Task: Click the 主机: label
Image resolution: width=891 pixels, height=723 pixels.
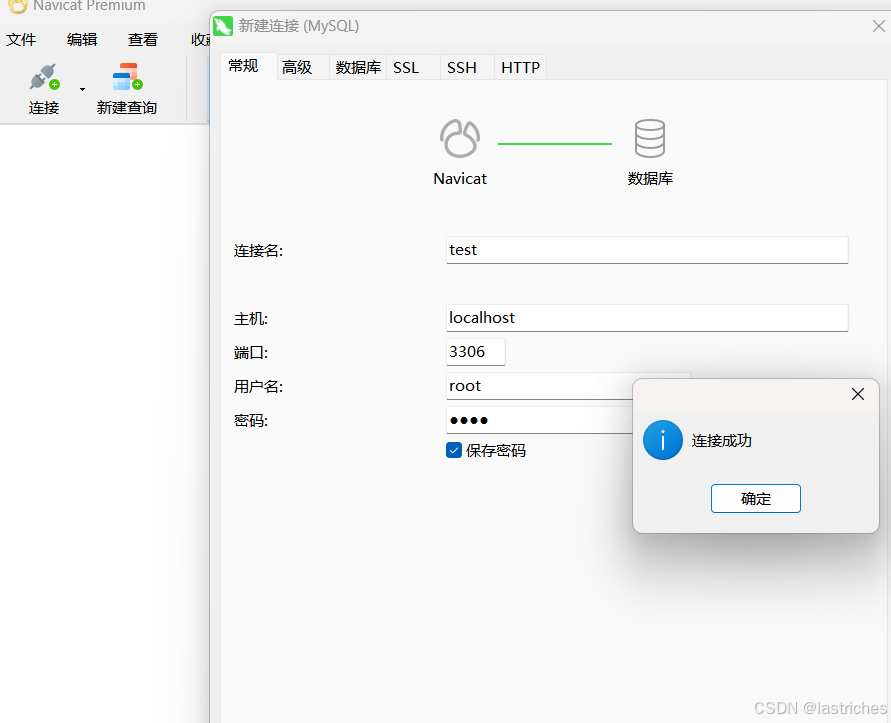Action: [x=251, y=318]
